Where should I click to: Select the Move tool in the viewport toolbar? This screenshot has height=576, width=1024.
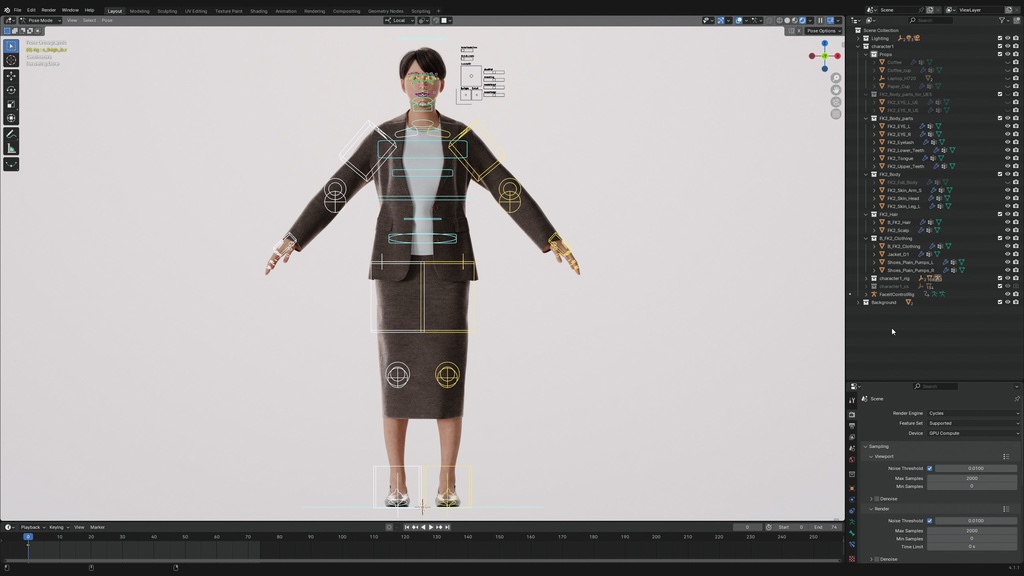[x=11, y=75]
